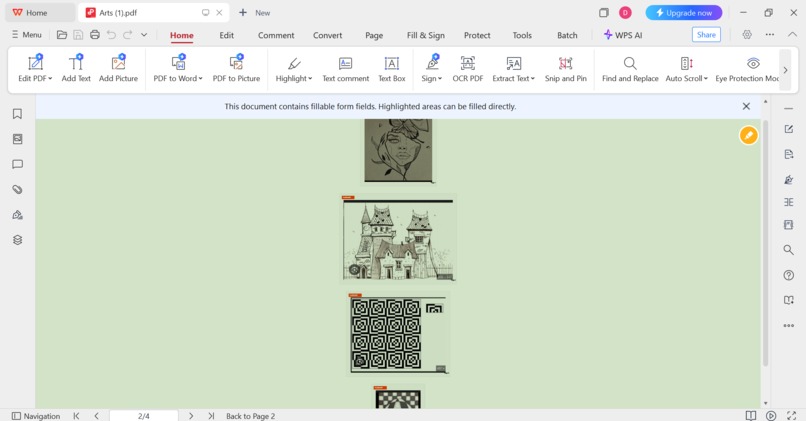Click the castle drawing image
Viewport: 806px width, 421px height.
coord(398,239)
